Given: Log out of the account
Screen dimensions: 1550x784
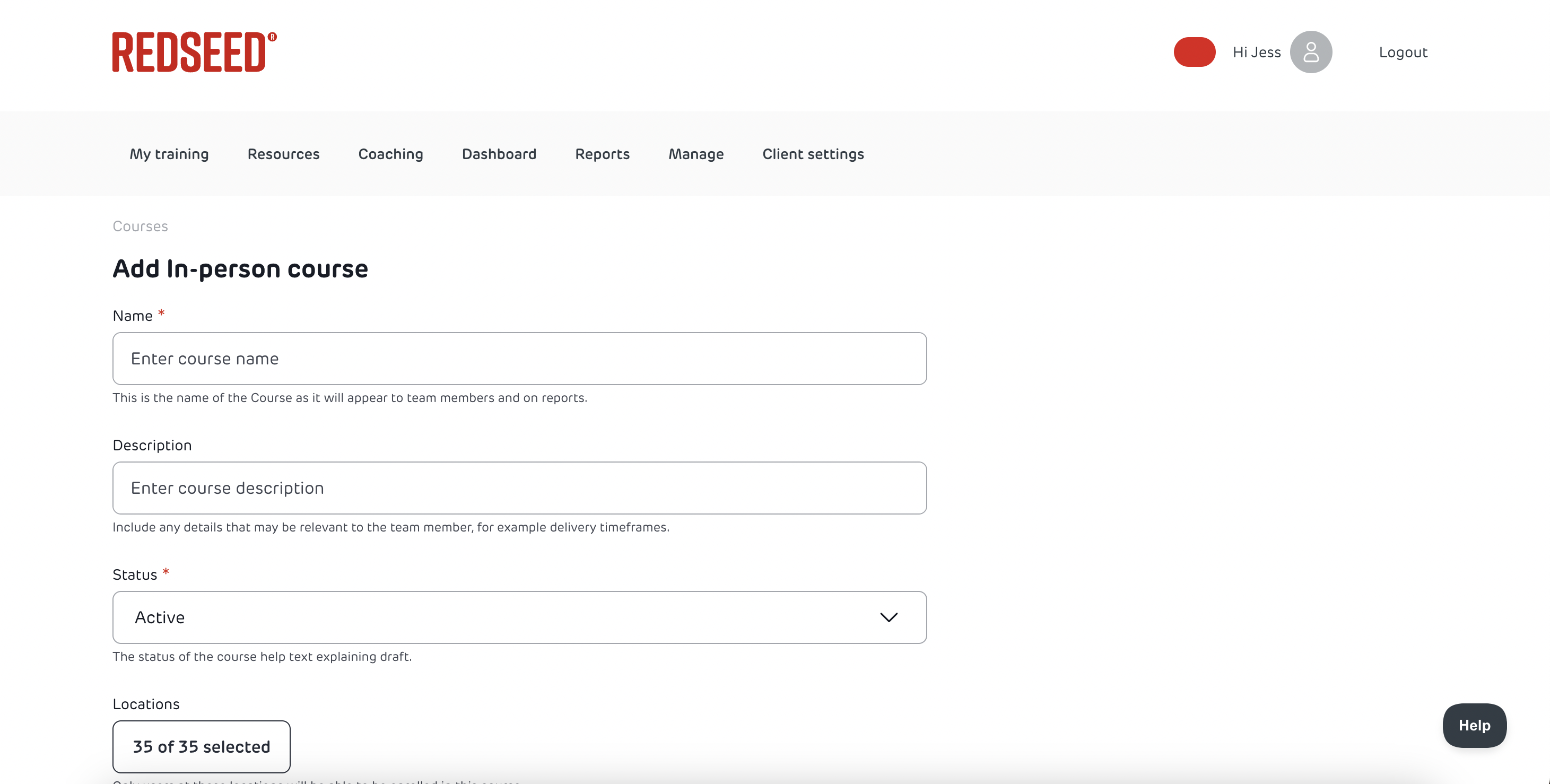Looking at the screenshot, I should coord(1403,53).
